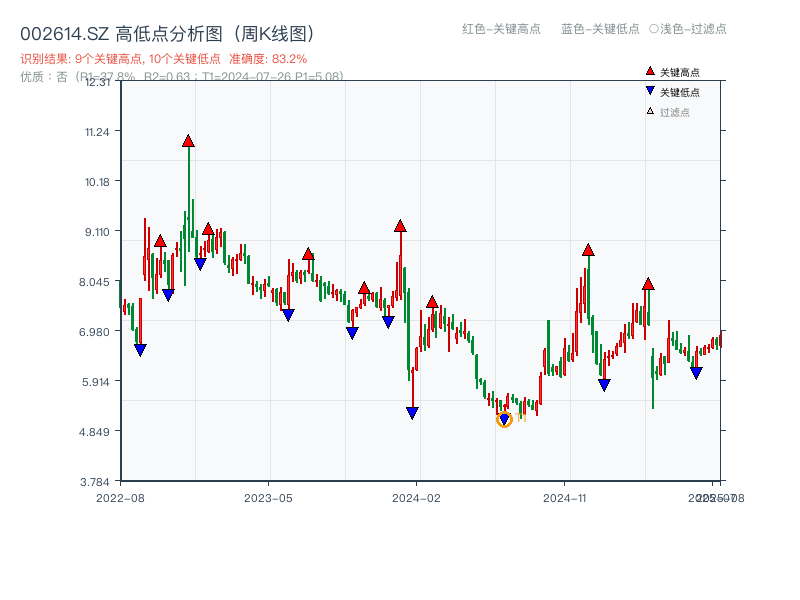Click the red peak marker above 2023-05
800x600 pixels.
tap(306, 253)
